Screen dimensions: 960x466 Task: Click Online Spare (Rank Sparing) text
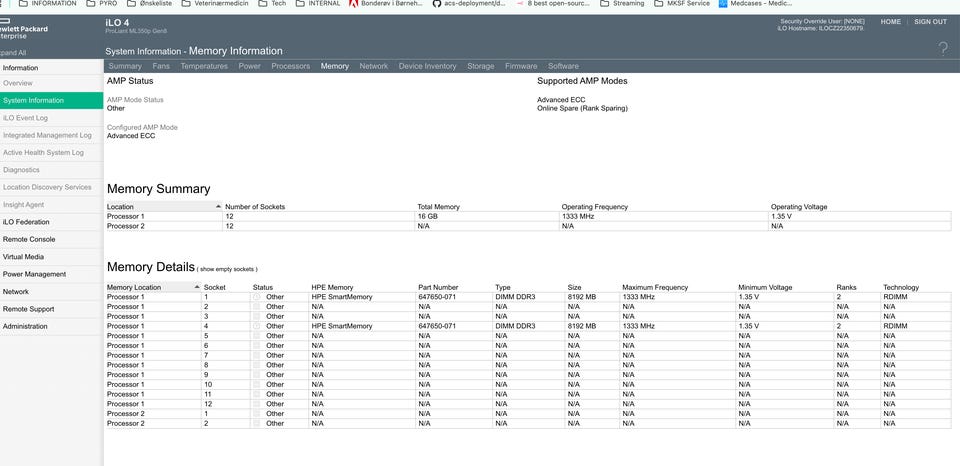582,108
